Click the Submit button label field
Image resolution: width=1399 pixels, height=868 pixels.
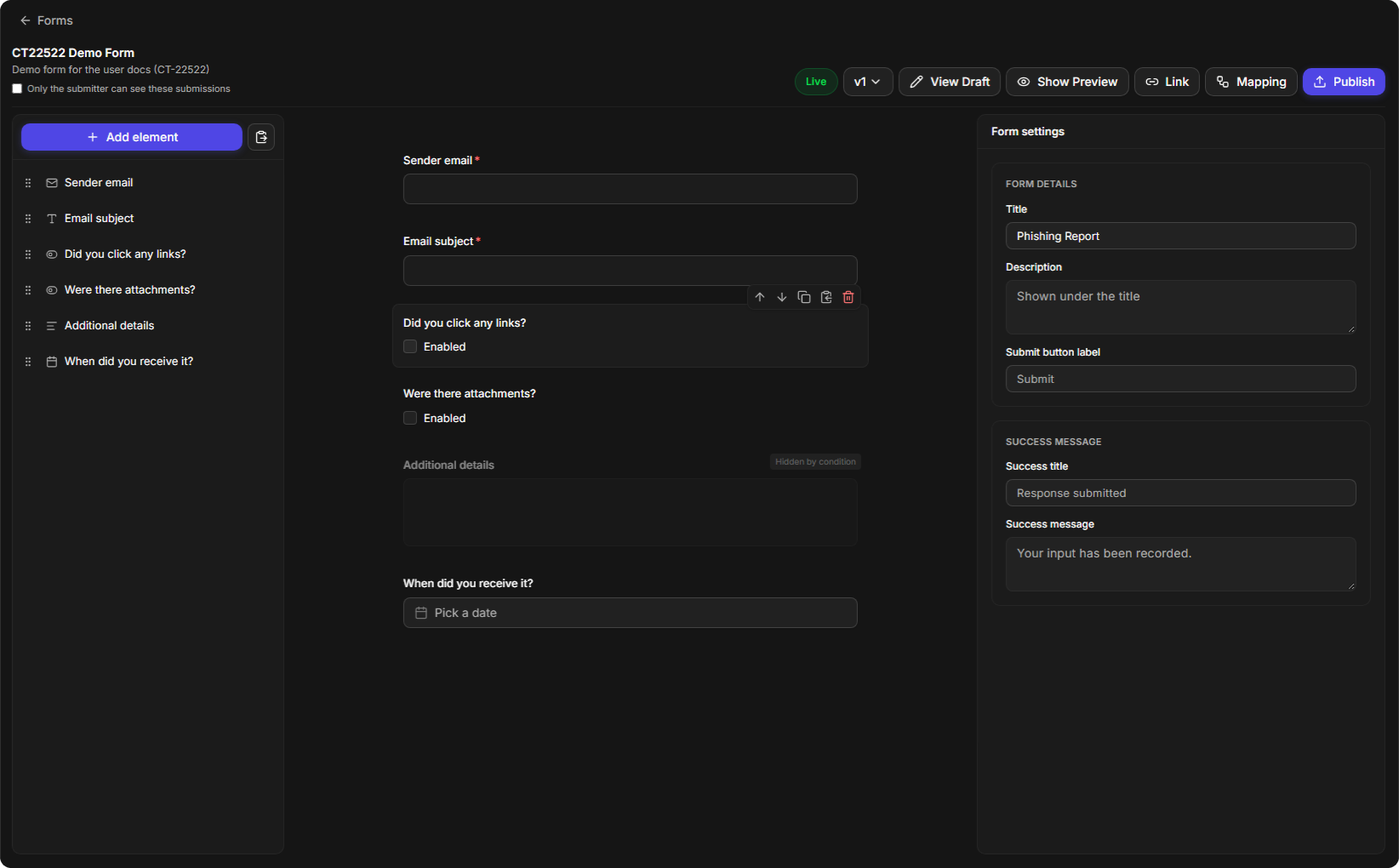pos(1181,379)
